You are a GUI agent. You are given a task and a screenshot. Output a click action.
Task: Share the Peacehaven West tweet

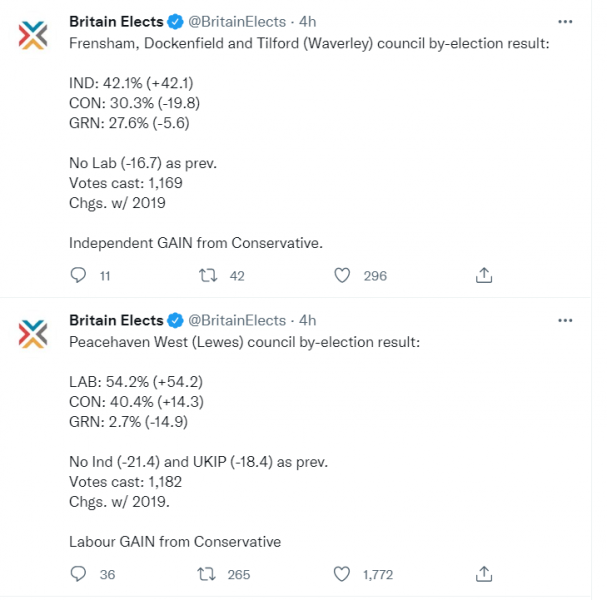[x=483, y=574]
